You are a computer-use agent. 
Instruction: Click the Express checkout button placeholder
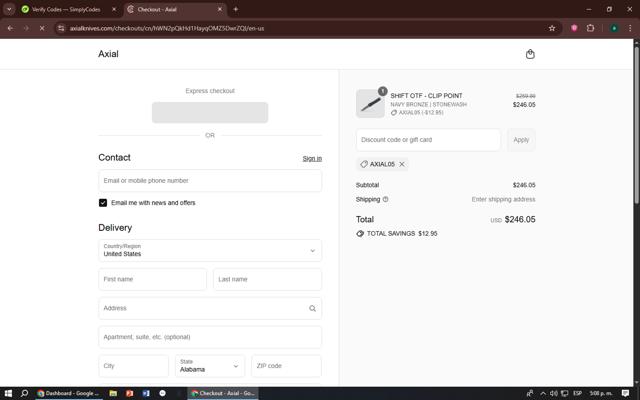(x=210, y=112)
